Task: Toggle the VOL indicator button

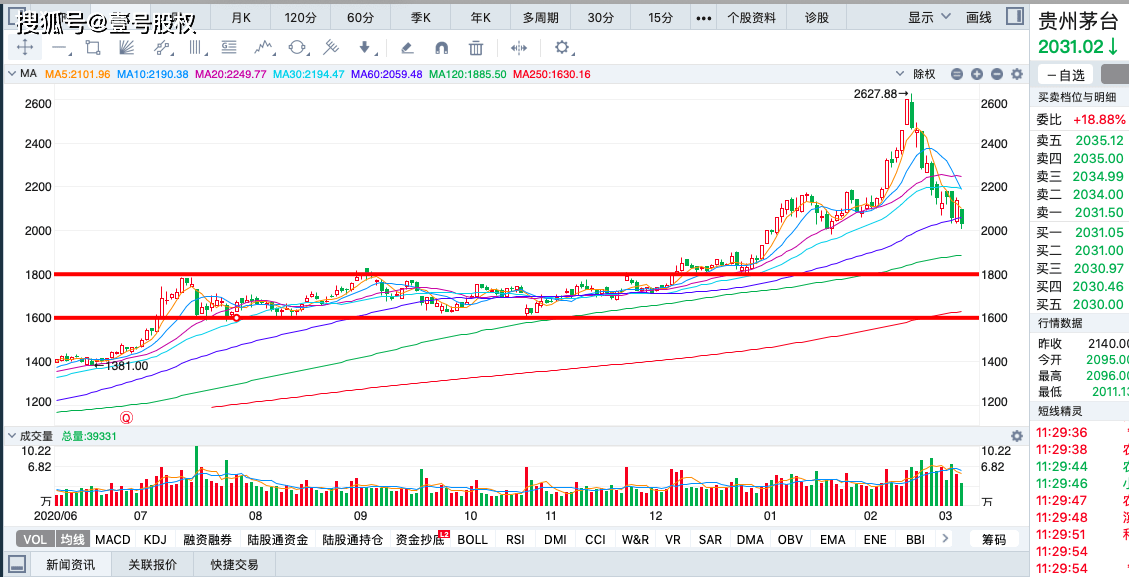Action: pos(35,540)
